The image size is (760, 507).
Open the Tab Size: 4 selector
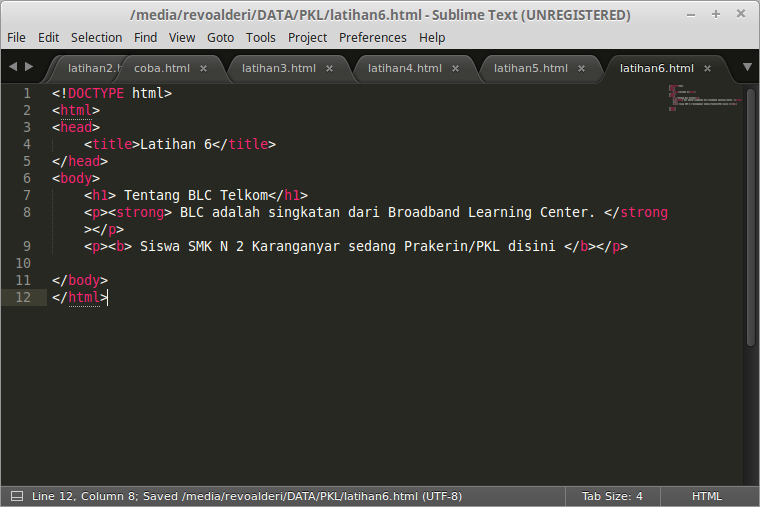tap(612, 496)
